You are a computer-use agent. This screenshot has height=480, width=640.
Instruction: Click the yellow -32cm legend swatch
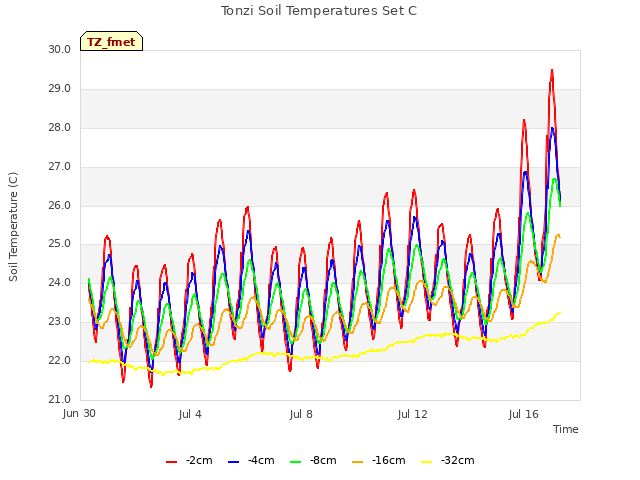pyautogui.click(x=426, y=462)
